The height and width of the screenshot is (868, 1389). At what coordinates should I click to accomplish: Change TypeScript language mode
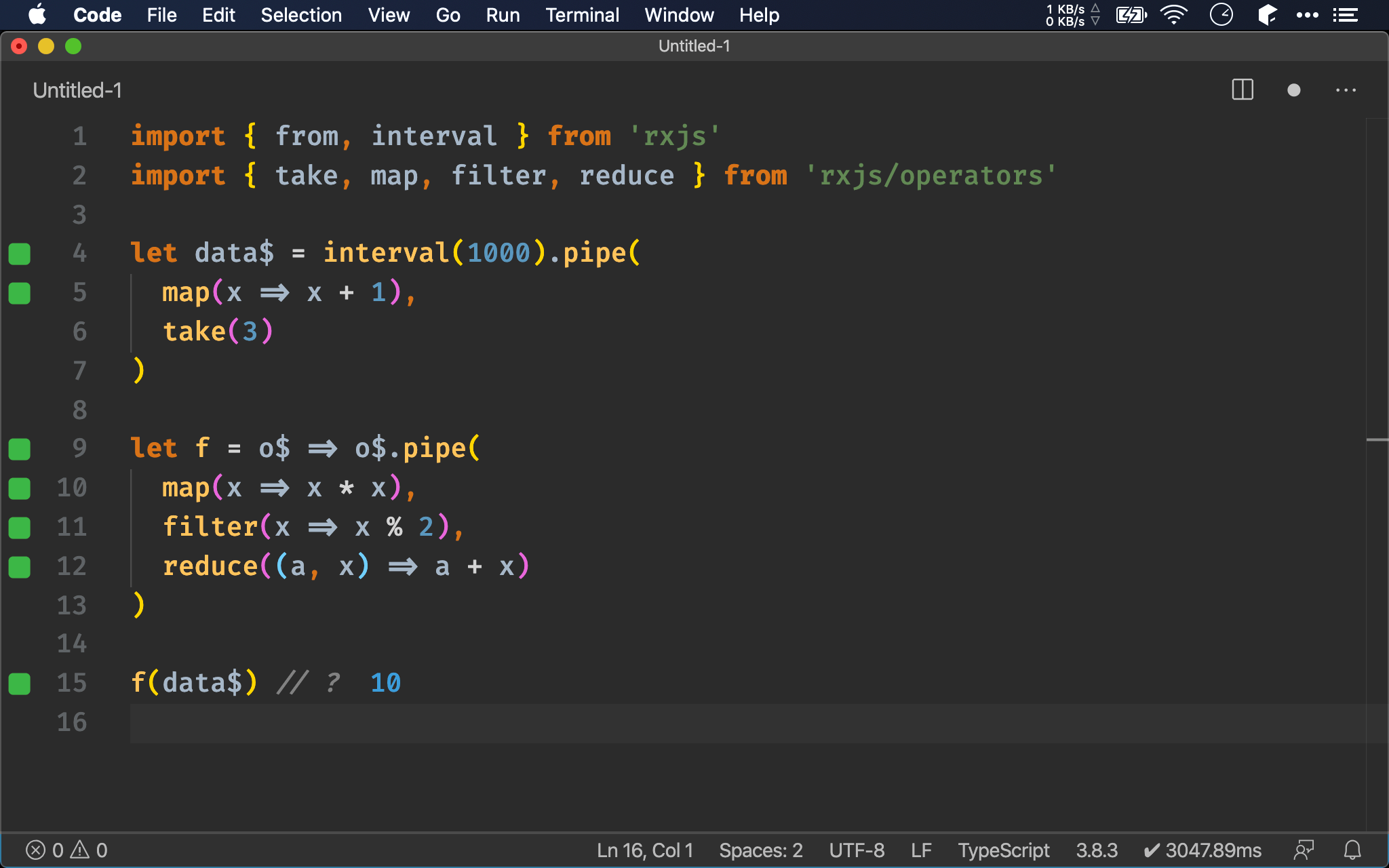1004,850
